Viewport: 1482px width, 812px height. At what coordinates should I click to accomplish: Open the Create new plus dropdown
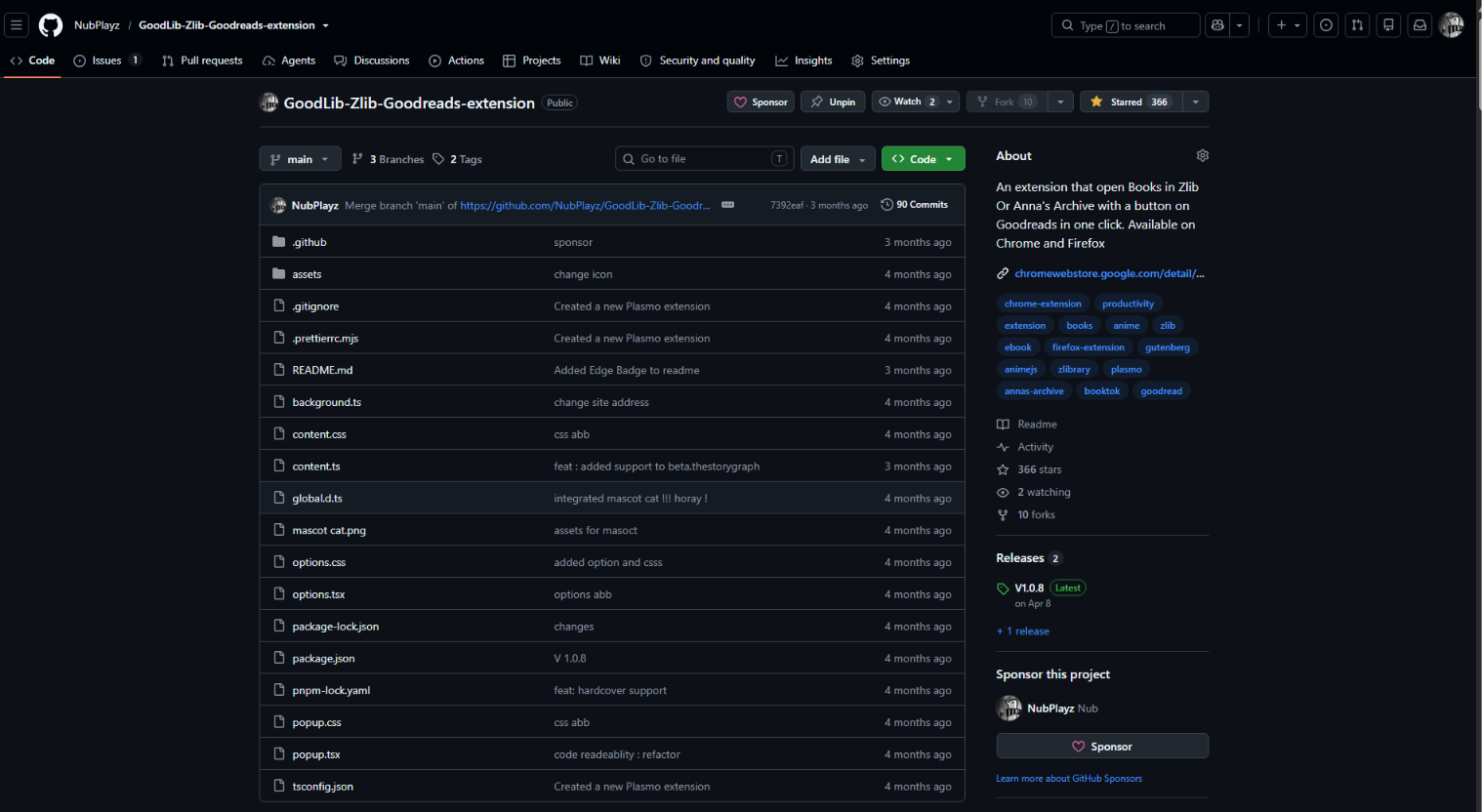1289,25
